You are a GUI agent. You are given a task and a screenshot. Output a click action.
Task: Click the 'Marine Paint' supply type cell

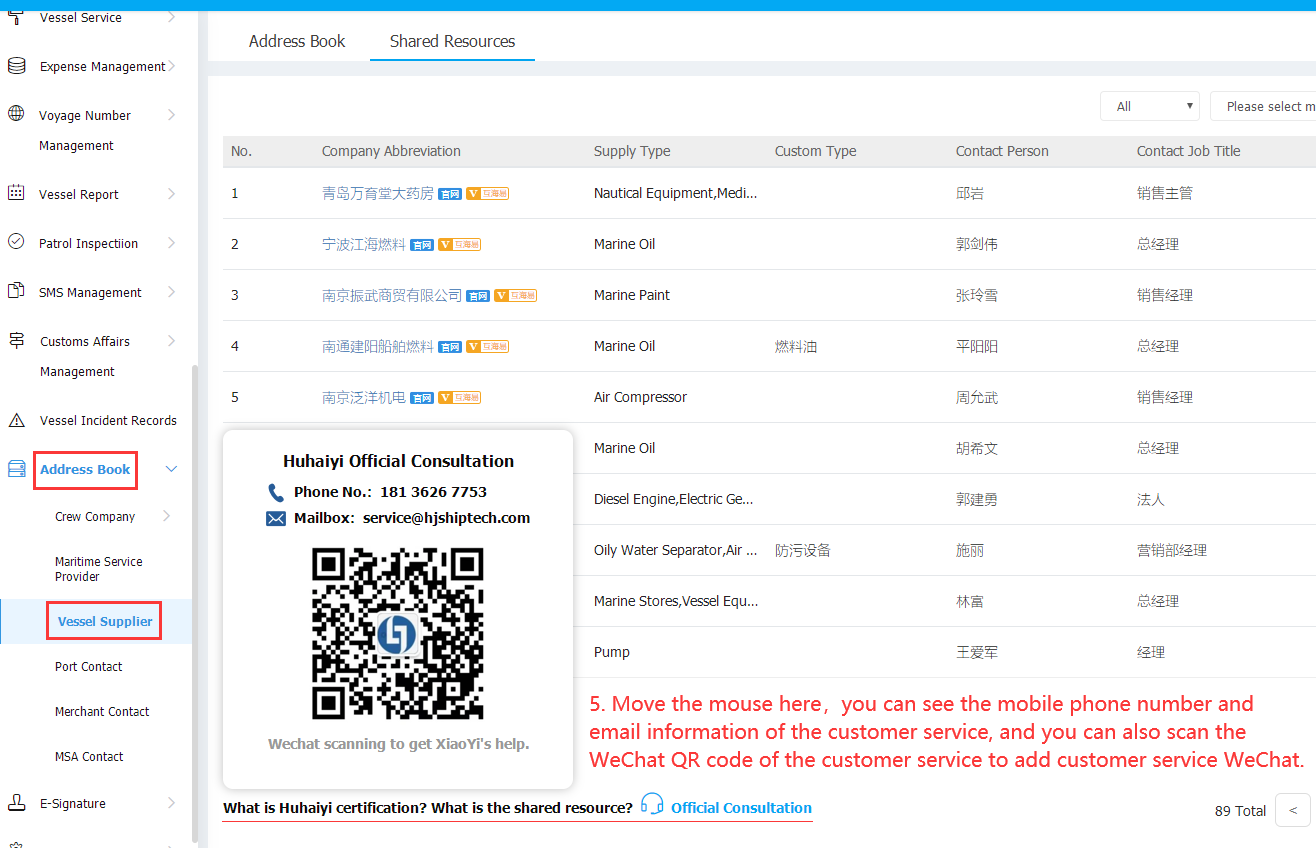(632, 296)
